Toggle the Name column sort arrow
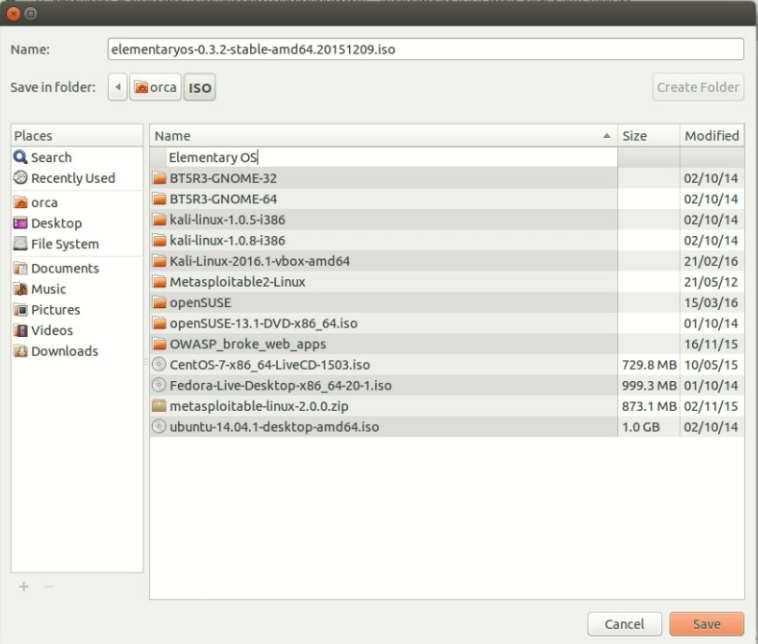The image size is (758, 644). 607,136
